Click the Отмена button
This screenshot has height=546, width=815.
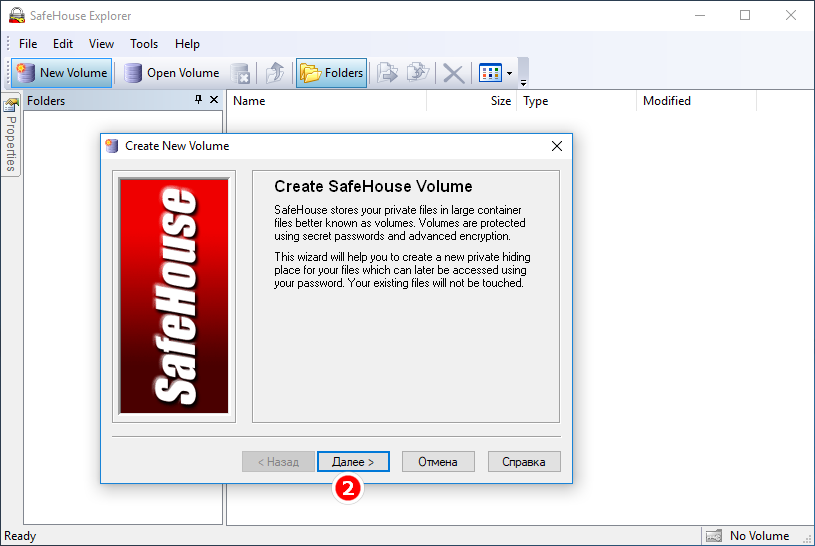[438, 462]
